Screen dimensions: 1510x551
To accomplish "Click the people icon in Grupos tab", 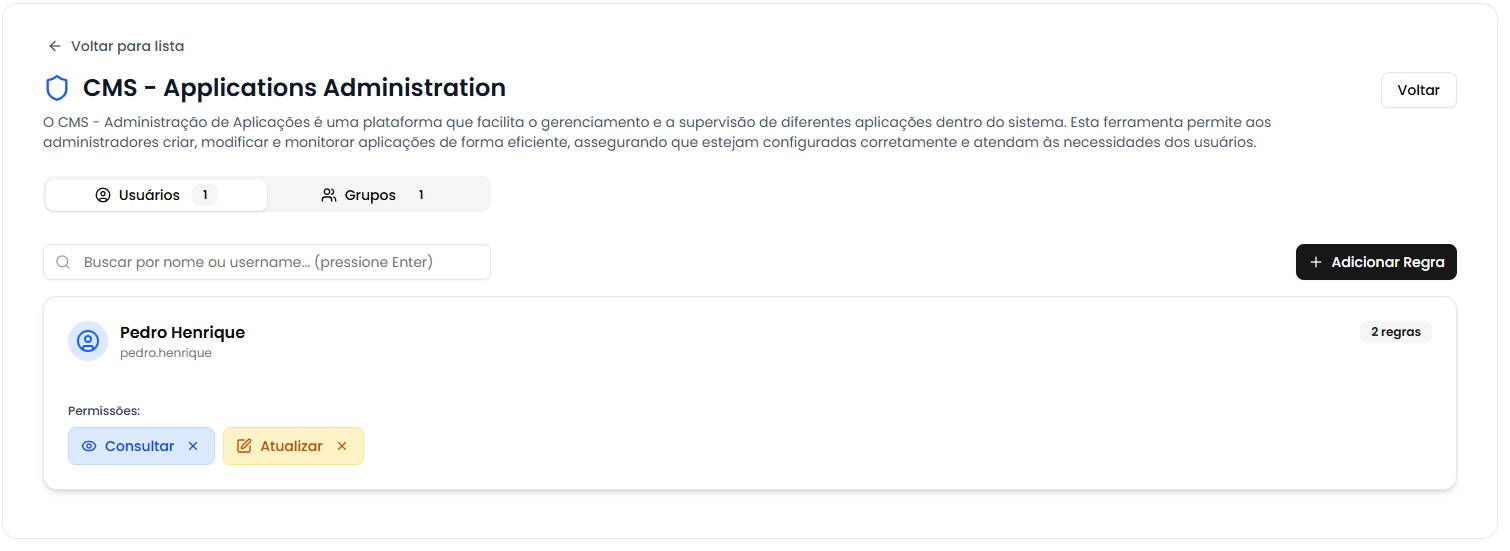I will [x=329, y=195].
